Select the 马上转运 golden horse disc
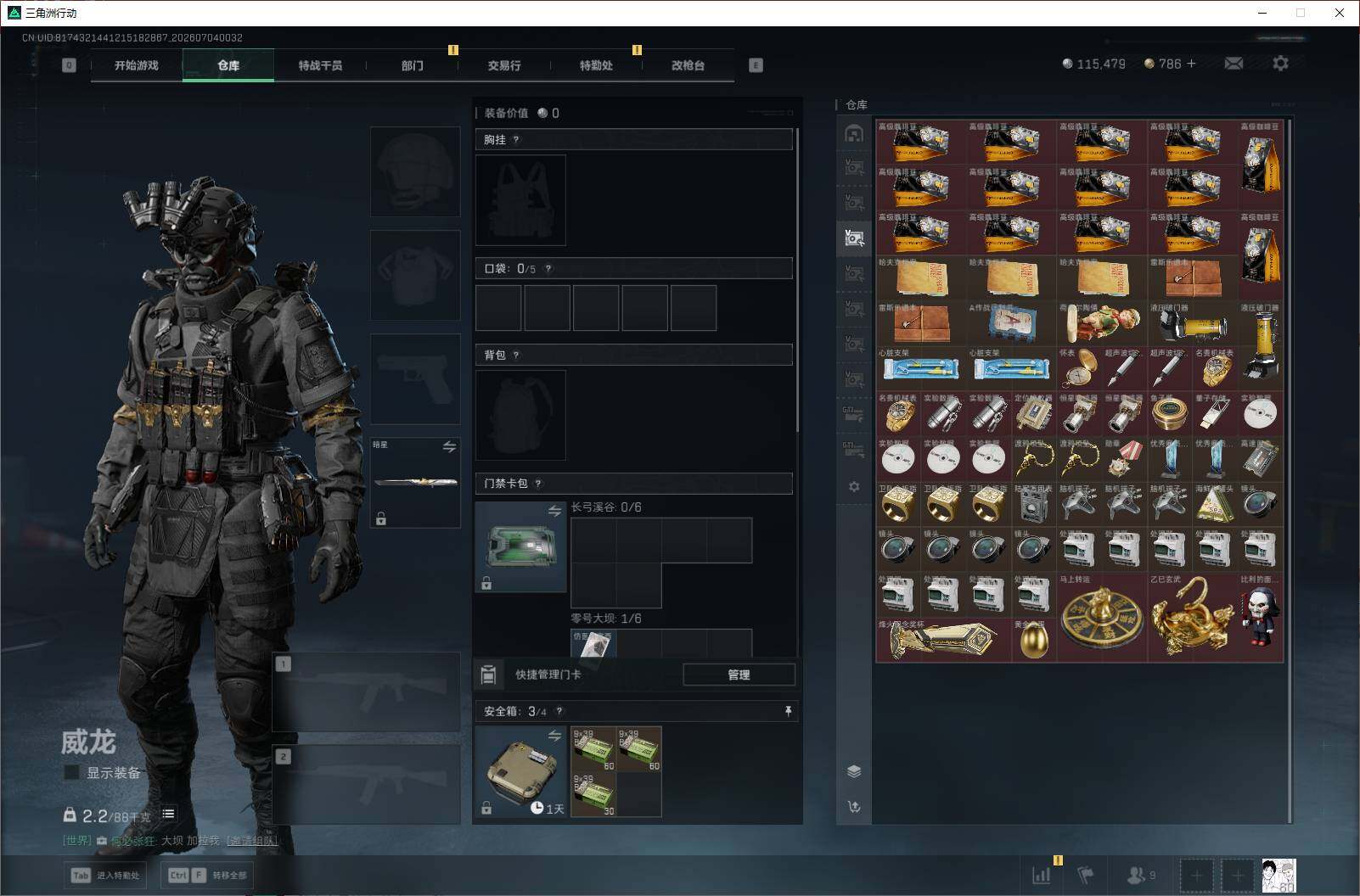 tap(1102, 618)
